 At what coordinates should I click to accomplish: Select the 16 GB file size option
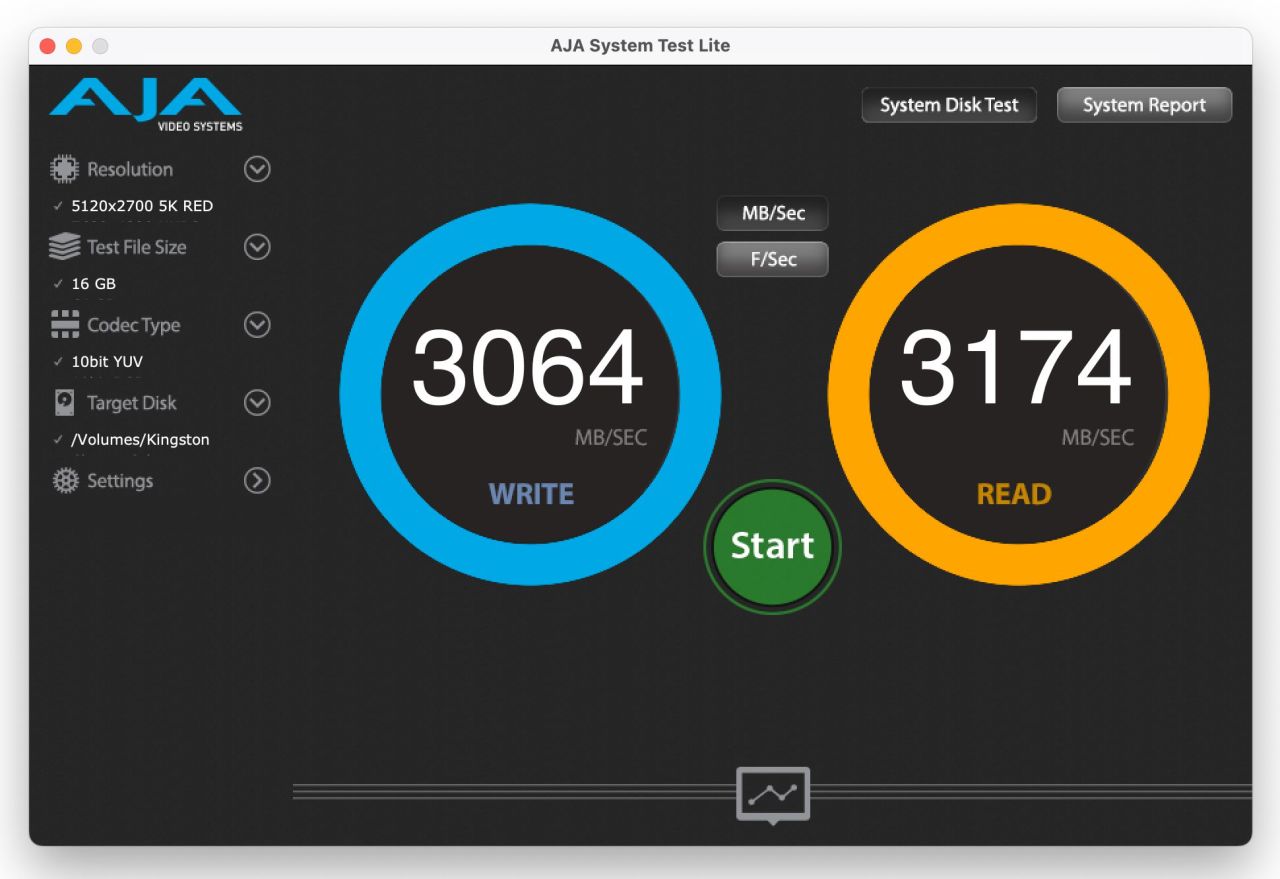tap(94, 284)
